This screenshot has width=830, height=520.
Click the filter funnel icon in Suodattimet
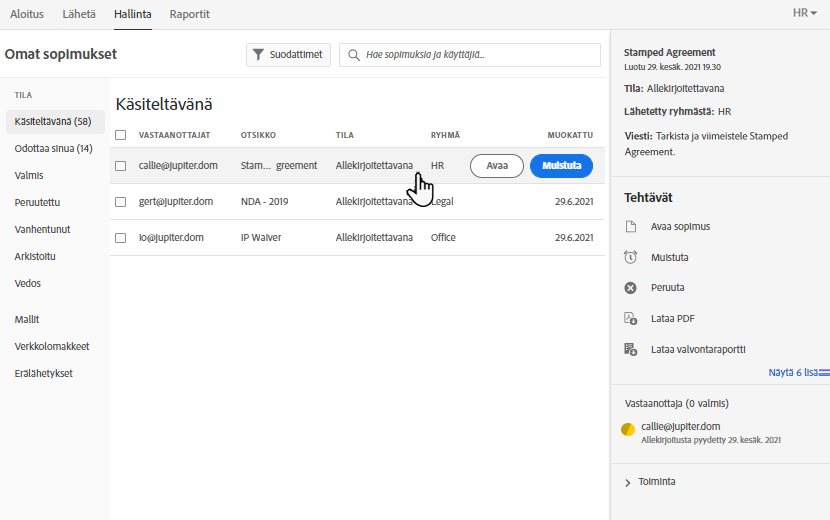click(x=258, y=55)
